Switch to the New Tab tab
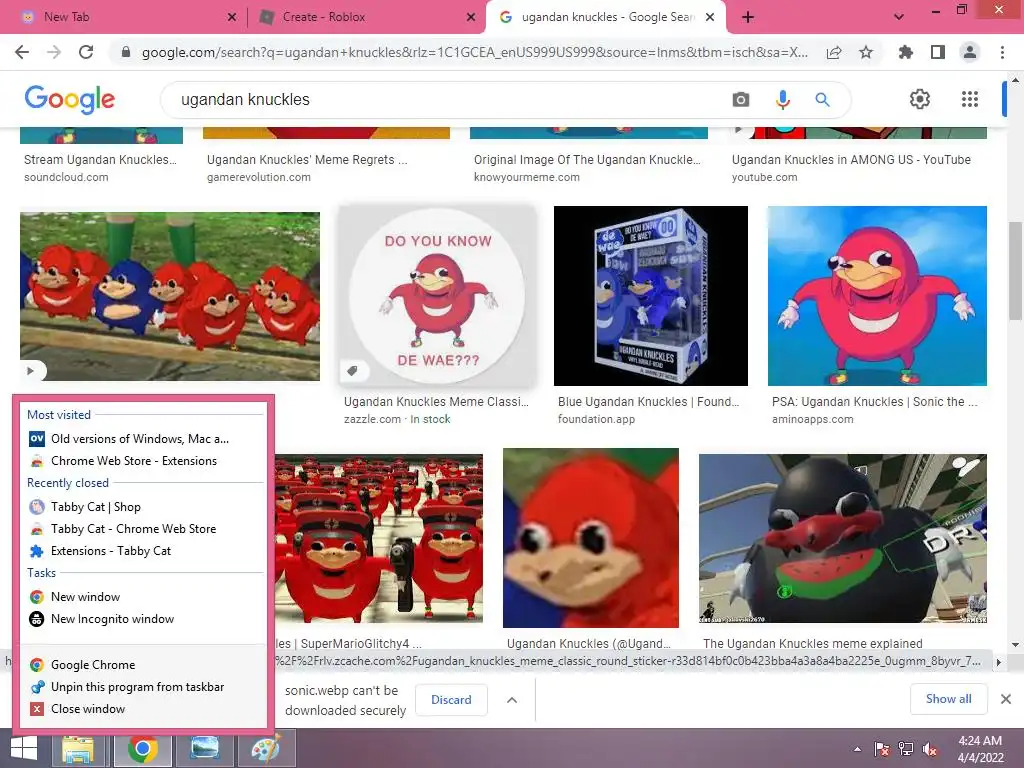 tap(124, 17)
